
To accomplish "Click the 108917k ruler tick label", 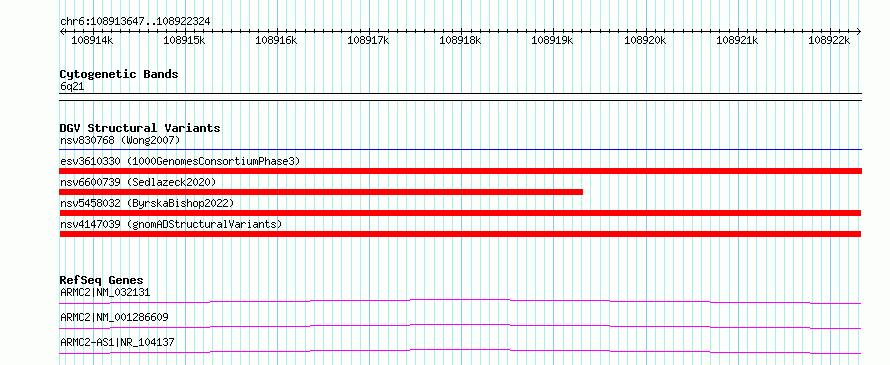I will pos(368,40).
